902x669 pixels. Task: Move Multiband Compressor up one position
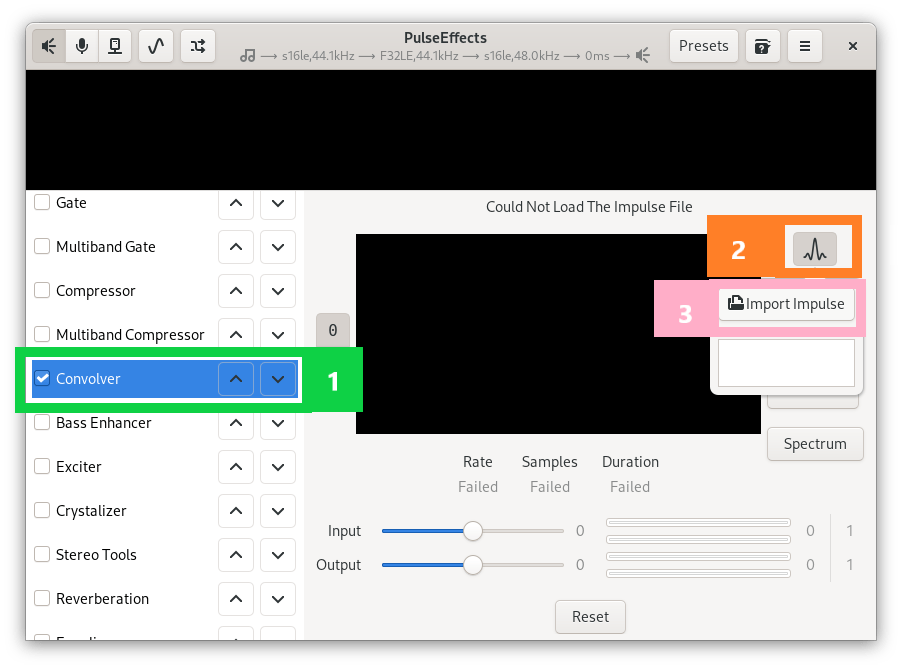tap(236, 335)
